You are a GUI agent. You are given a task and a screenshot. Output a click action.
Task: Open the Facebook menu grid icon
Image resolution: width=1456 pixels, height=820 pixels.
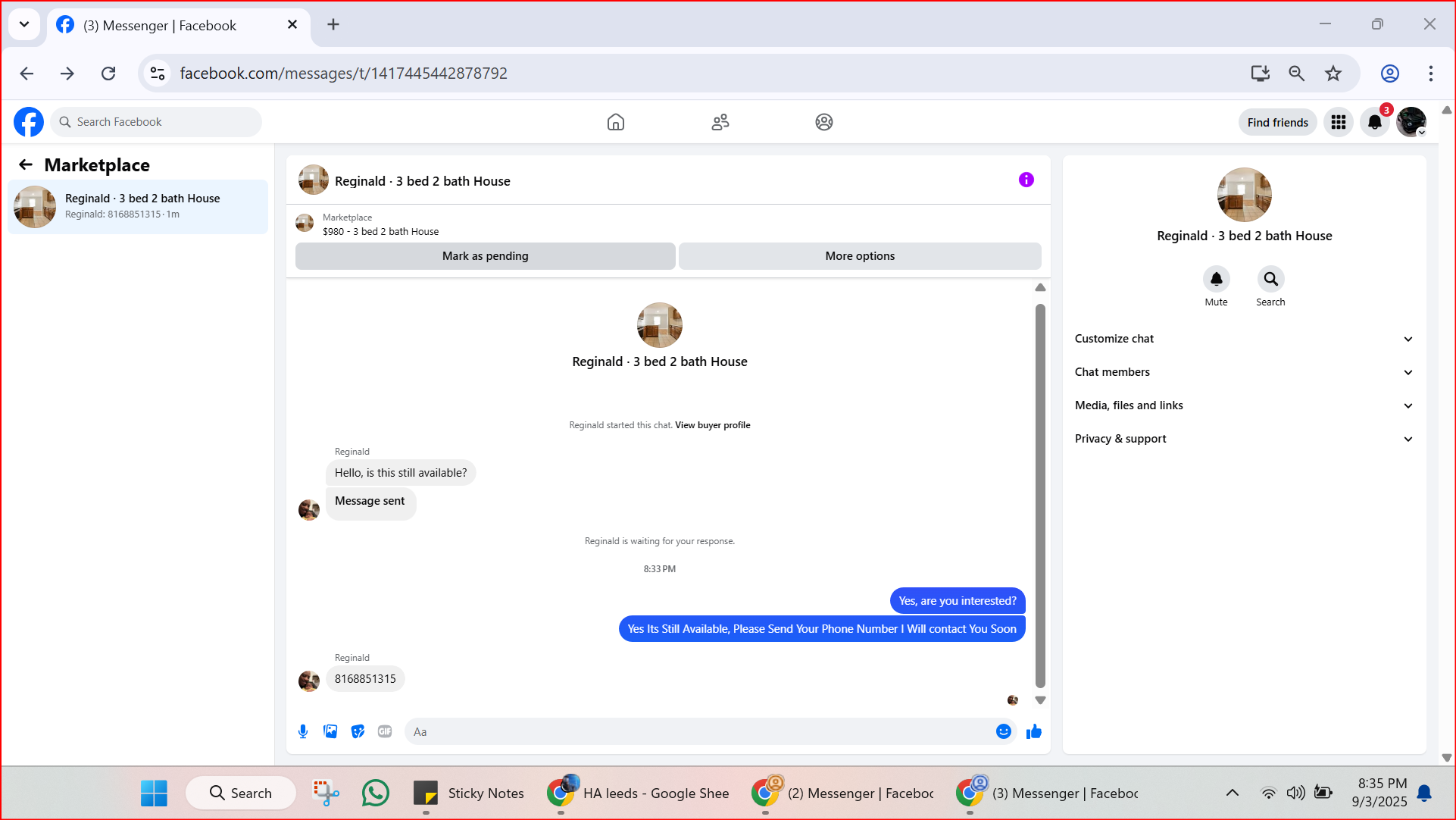[1339, 122]
